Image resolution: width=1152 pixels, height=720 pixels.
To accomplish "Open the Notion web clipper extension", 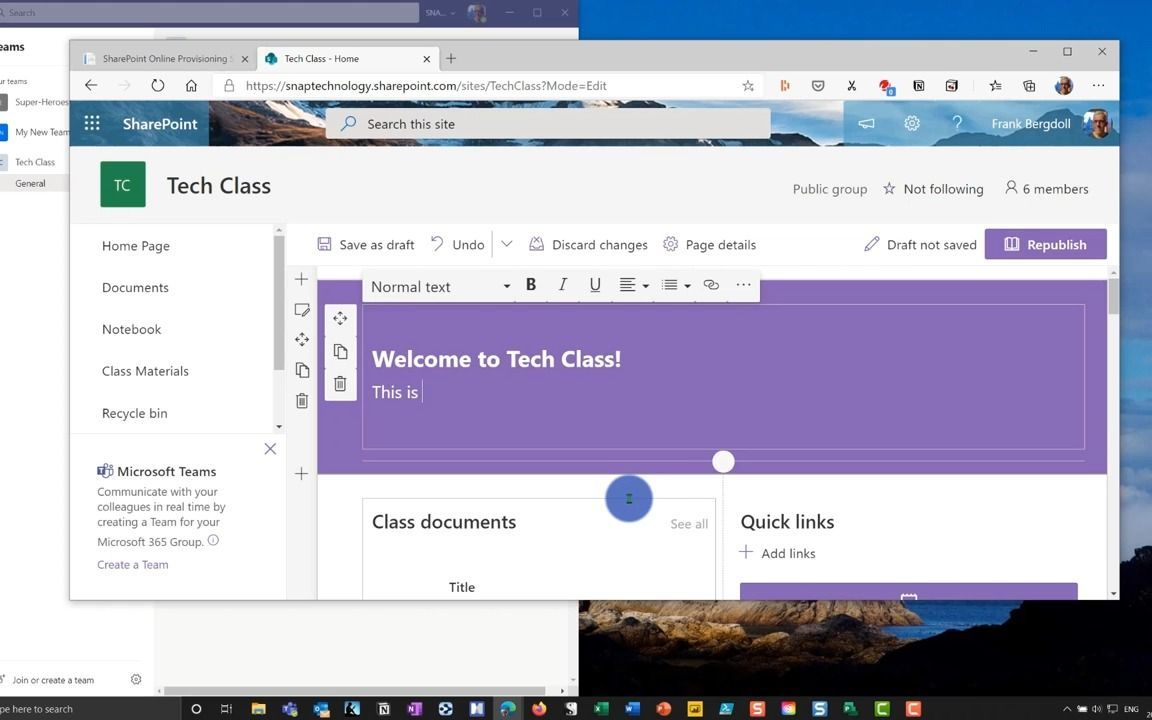I will (918, 86).
